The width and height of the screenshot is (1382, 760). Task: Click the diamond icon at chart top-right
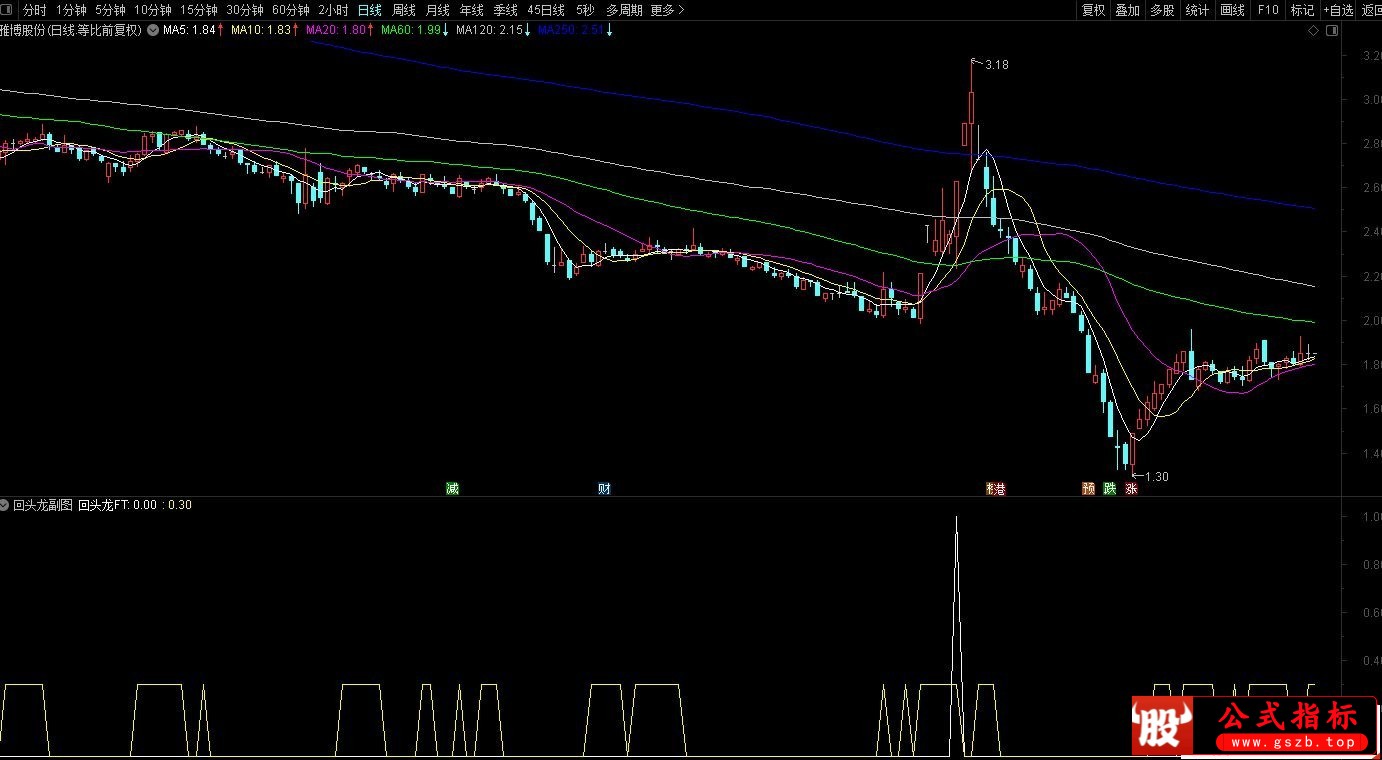[1314, 31]
